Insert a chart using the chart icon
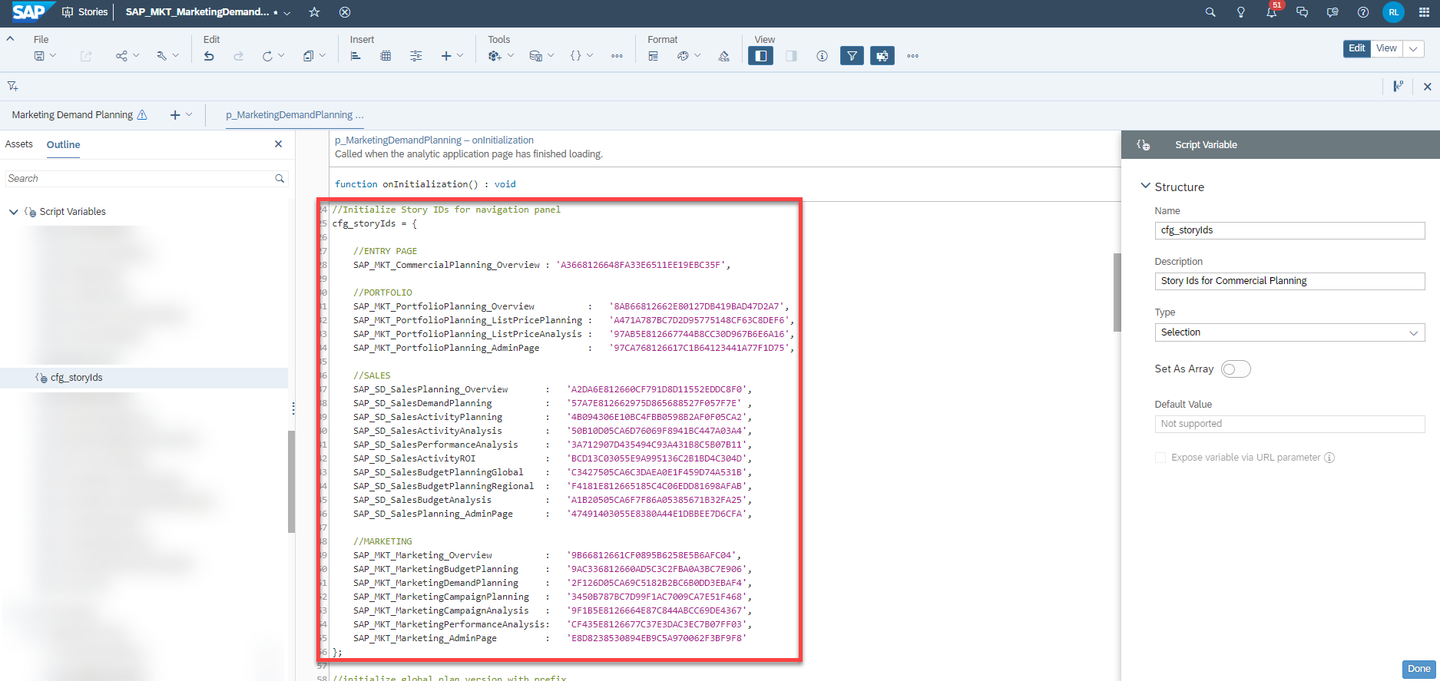The image size is (1440, 681). tap(356, 56)
